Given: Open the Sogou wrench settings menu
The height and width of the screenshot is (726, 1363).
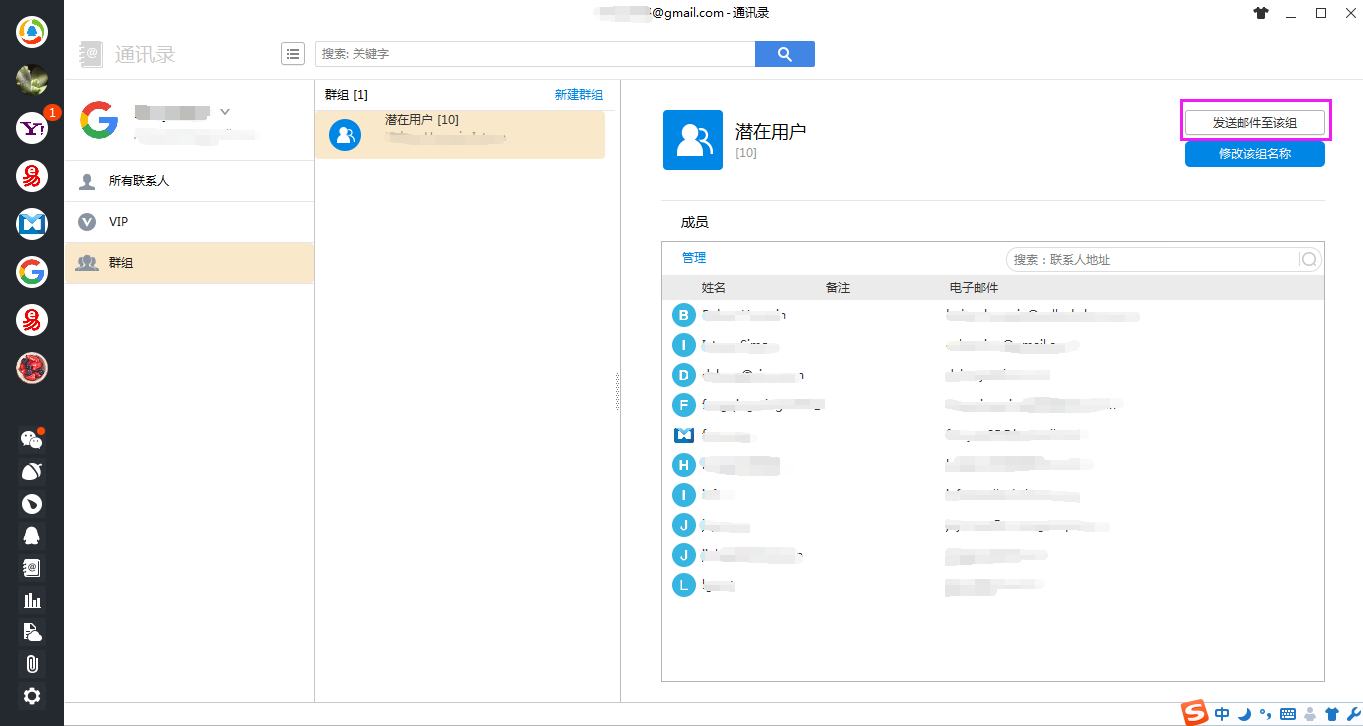Looking at the screenshot, I should click(1354, 714).
